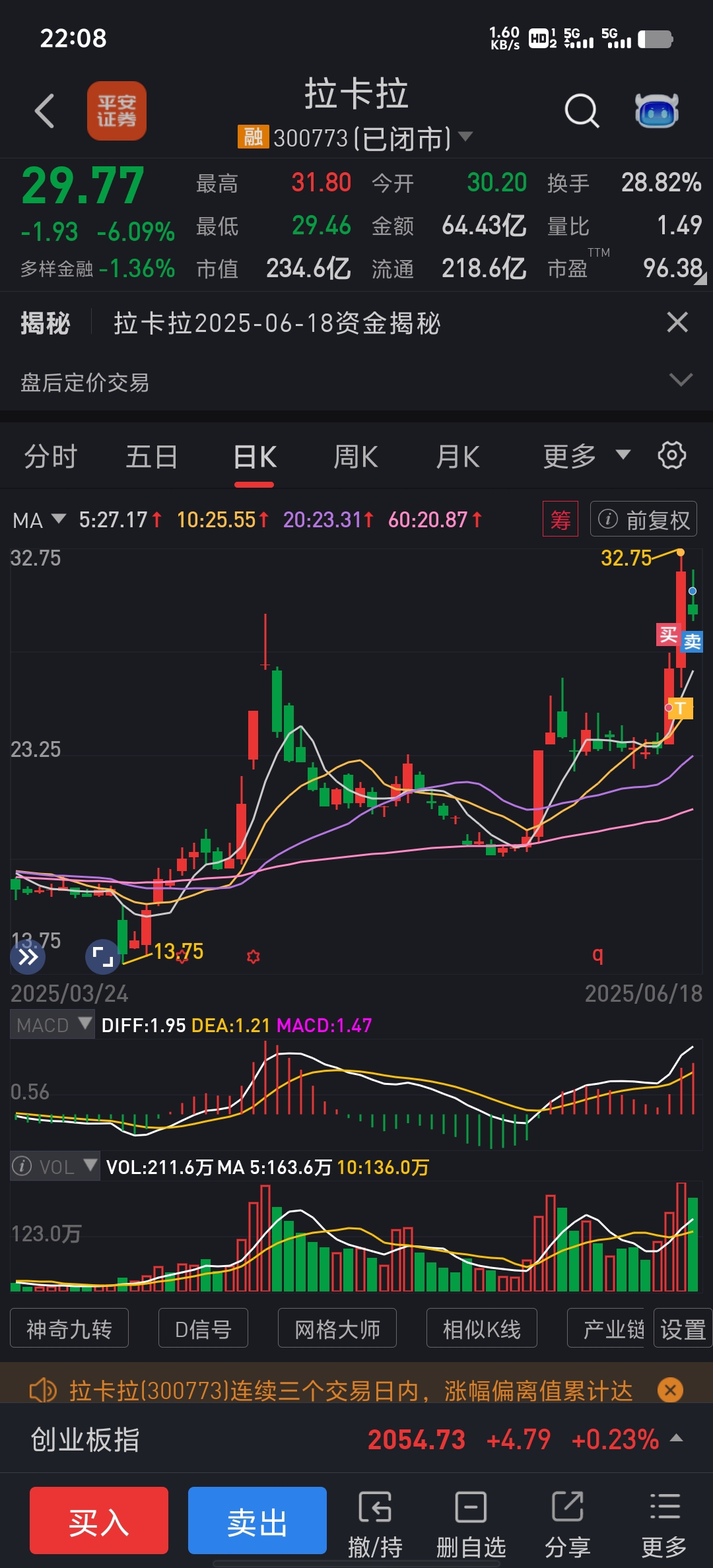Tap the current price 29.77
Image resolution: width=713 pixels, height=1568 pixels.
click(x=83, y=186)
